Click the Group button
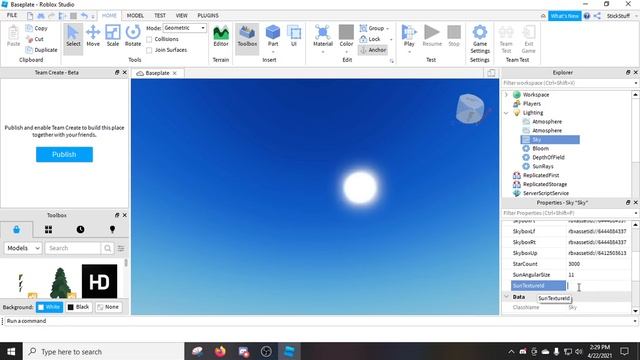The width and height of the screenshot is (640, 360). click(371, 28)
